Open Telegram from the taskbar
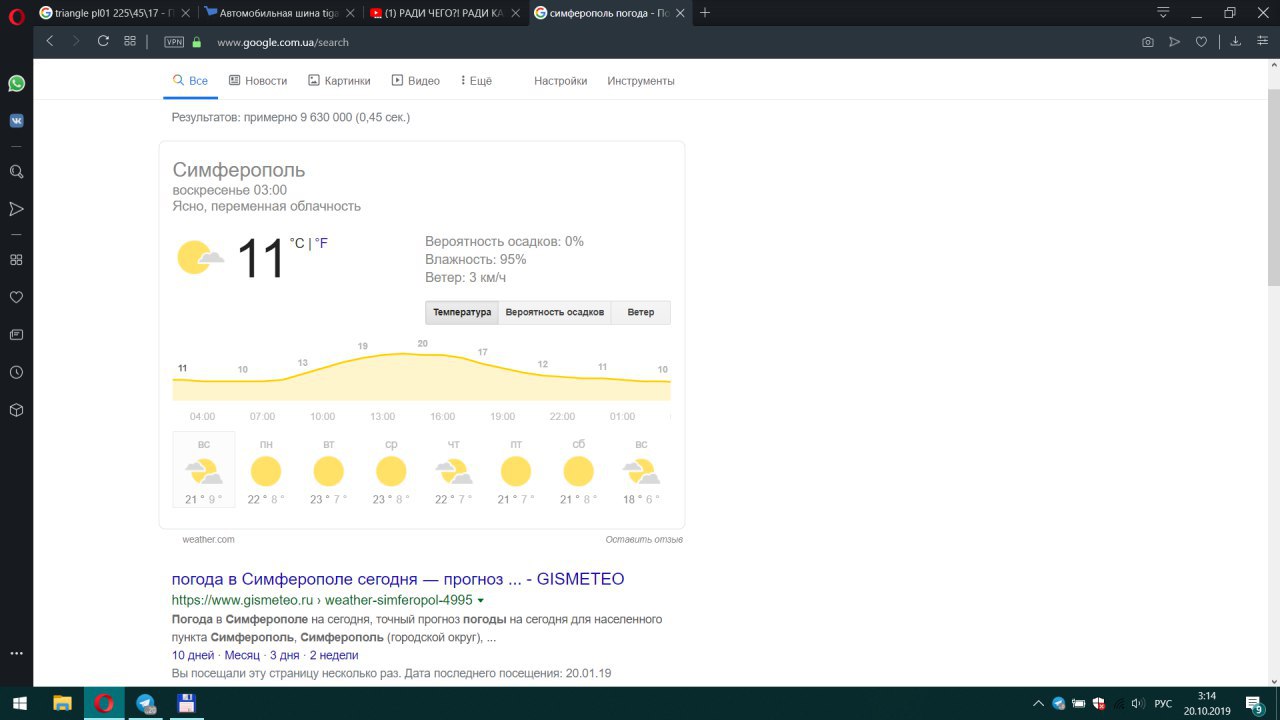This screenshot has height=720, width=1280. pyautogui.click(x=145, y=703)
